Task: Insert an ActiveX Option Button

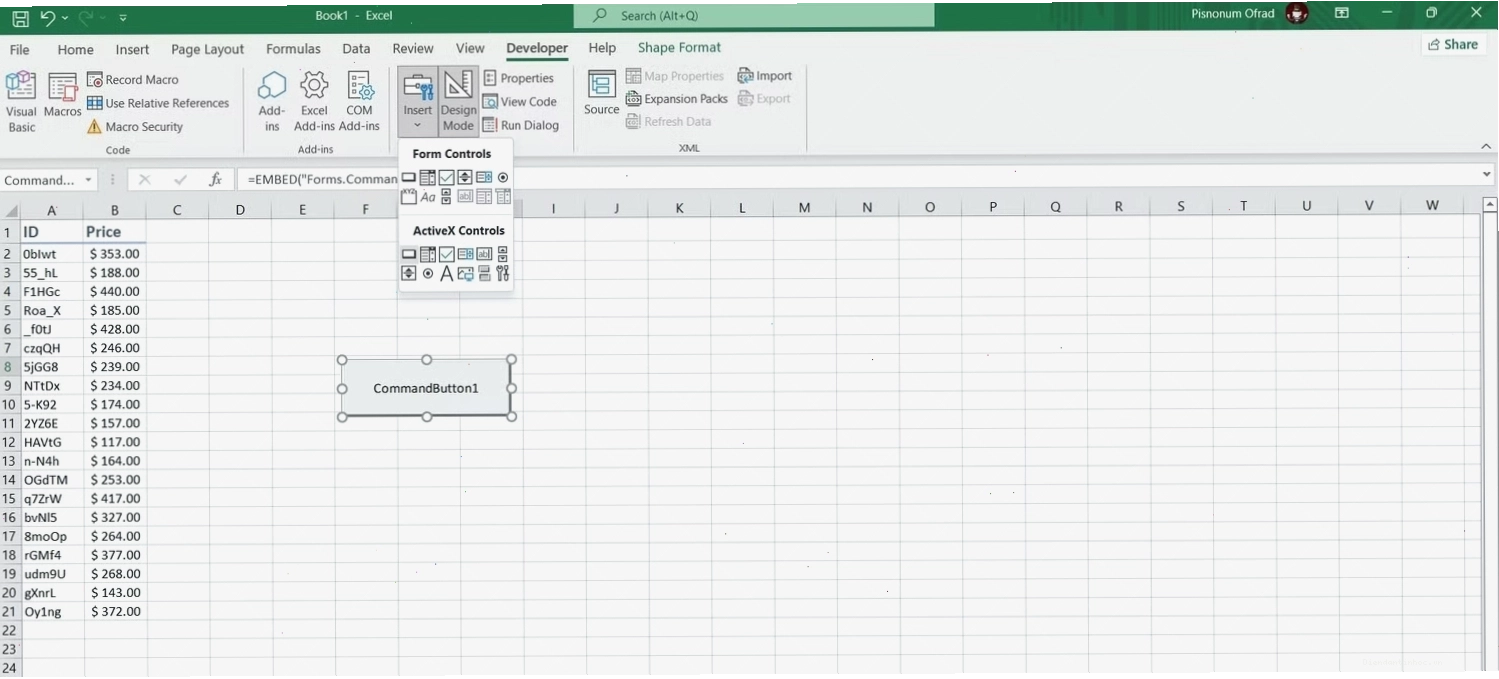Action: click(428, 273)
